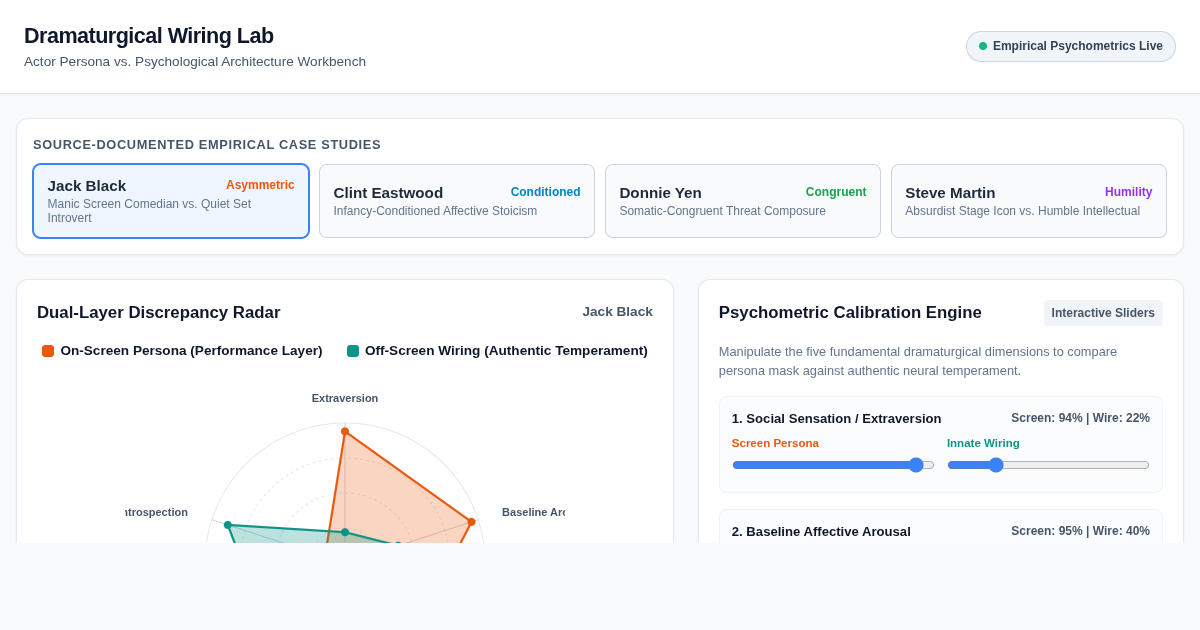Click the orange Extraversion data point on radar
The width and height of the screenshot is (1200, 630).
coord(345,432)
